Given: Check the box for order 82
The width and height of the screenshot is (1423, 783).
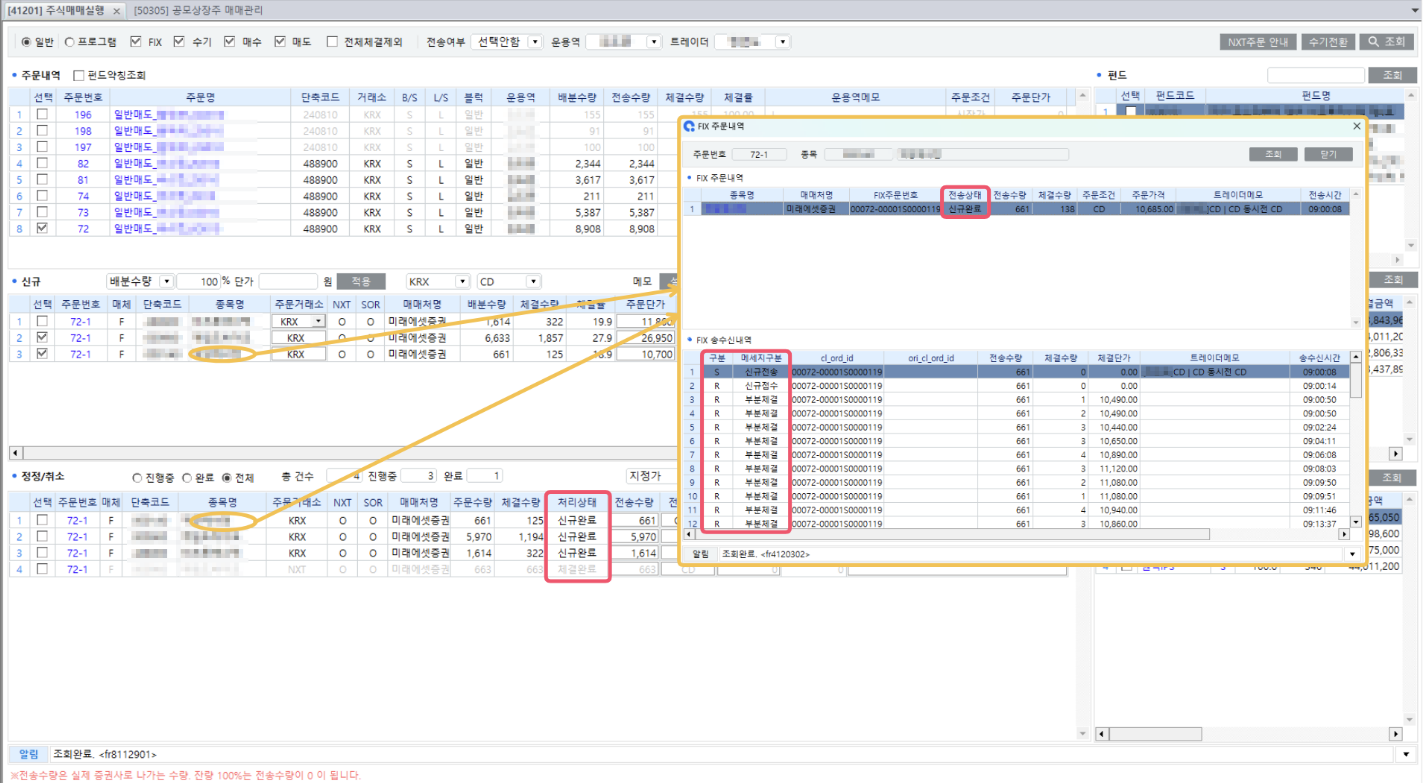Looking at the screenshot, I should click(42, 163).
